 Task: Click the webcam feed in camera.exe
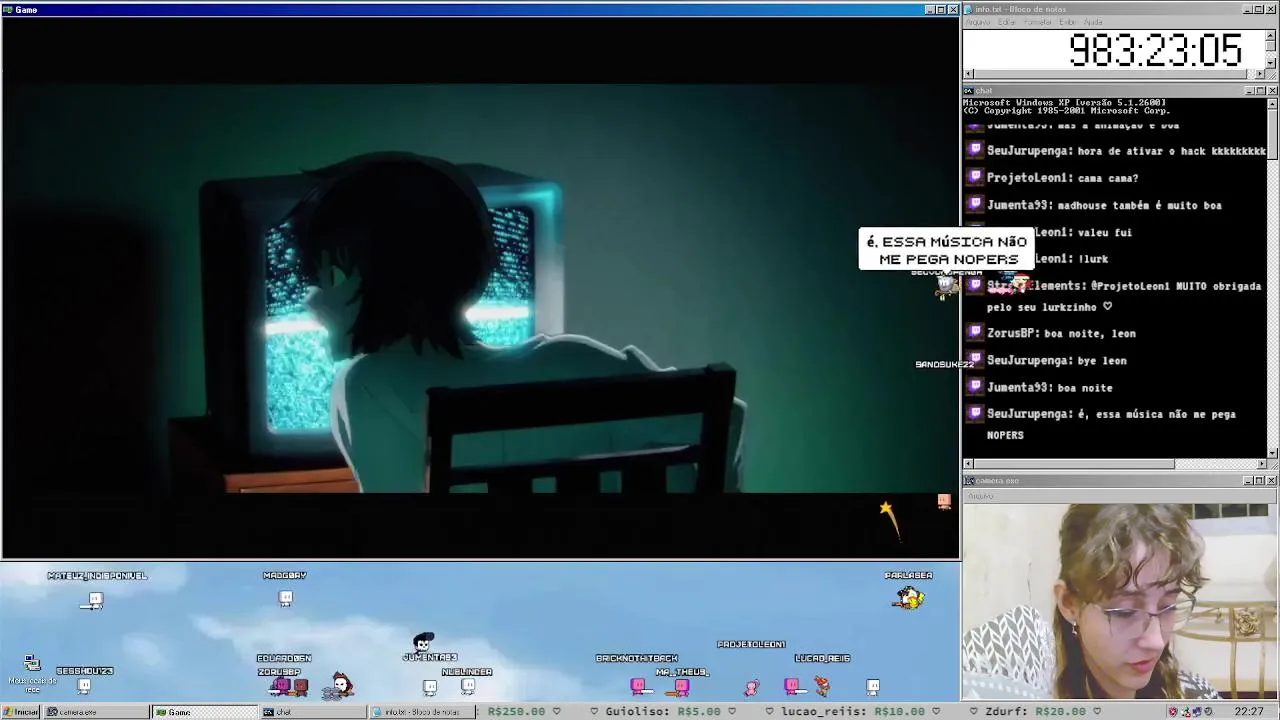coord(1120,600)
